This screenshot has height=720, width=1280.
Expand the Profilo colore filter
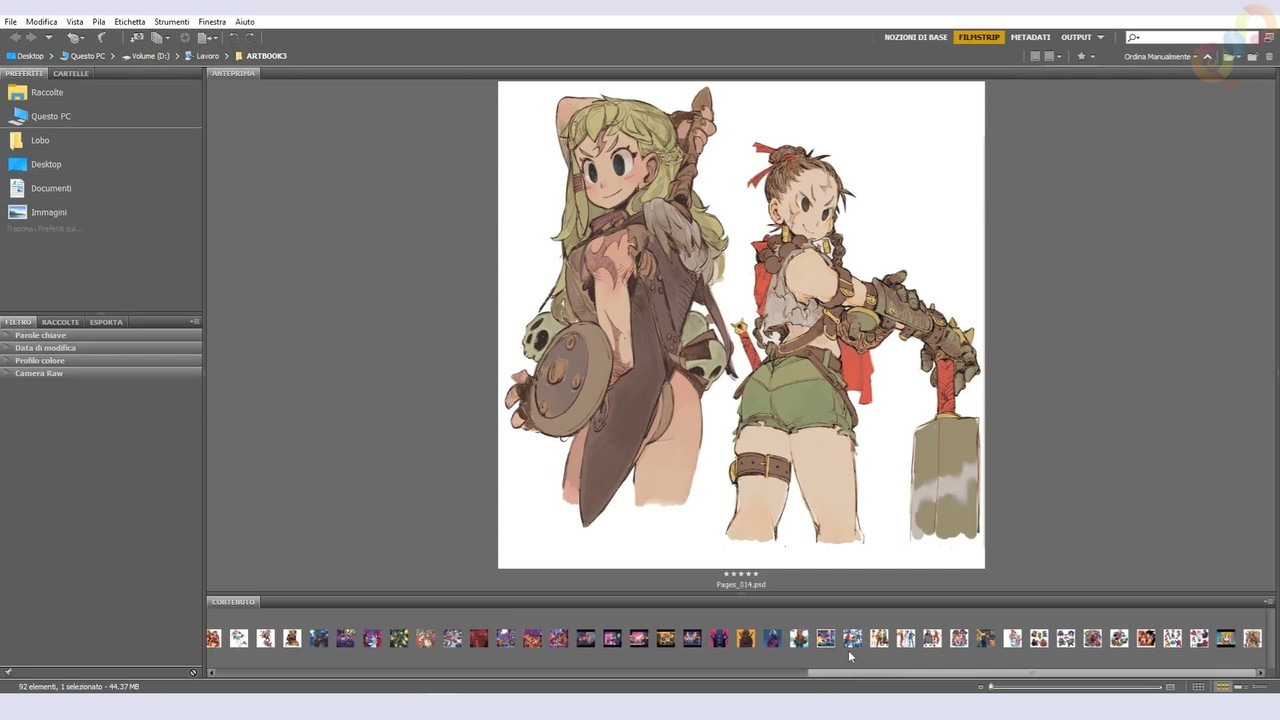(x=101, y=360)
